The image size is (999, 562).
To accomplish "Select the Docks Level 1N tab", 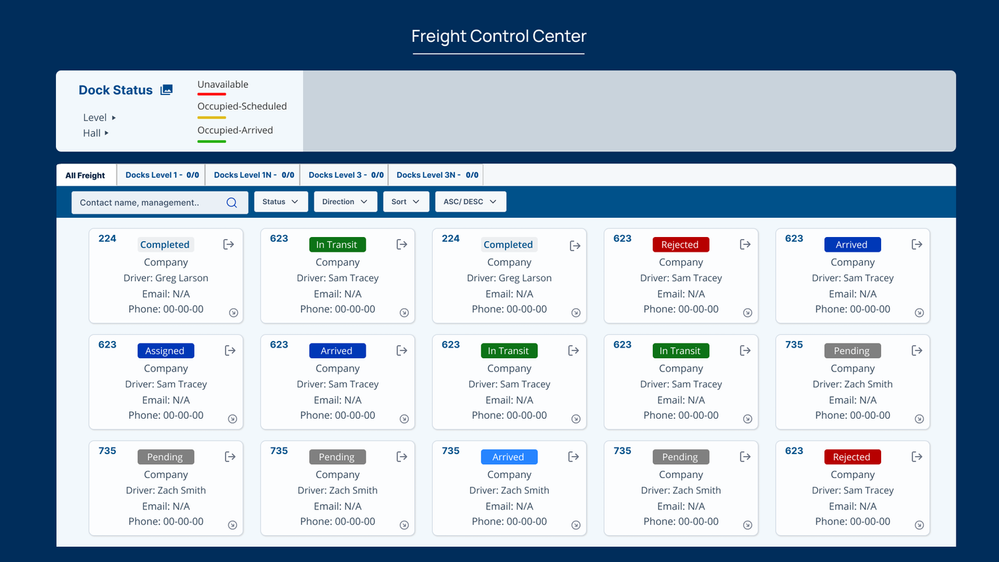I will (253, 176).
